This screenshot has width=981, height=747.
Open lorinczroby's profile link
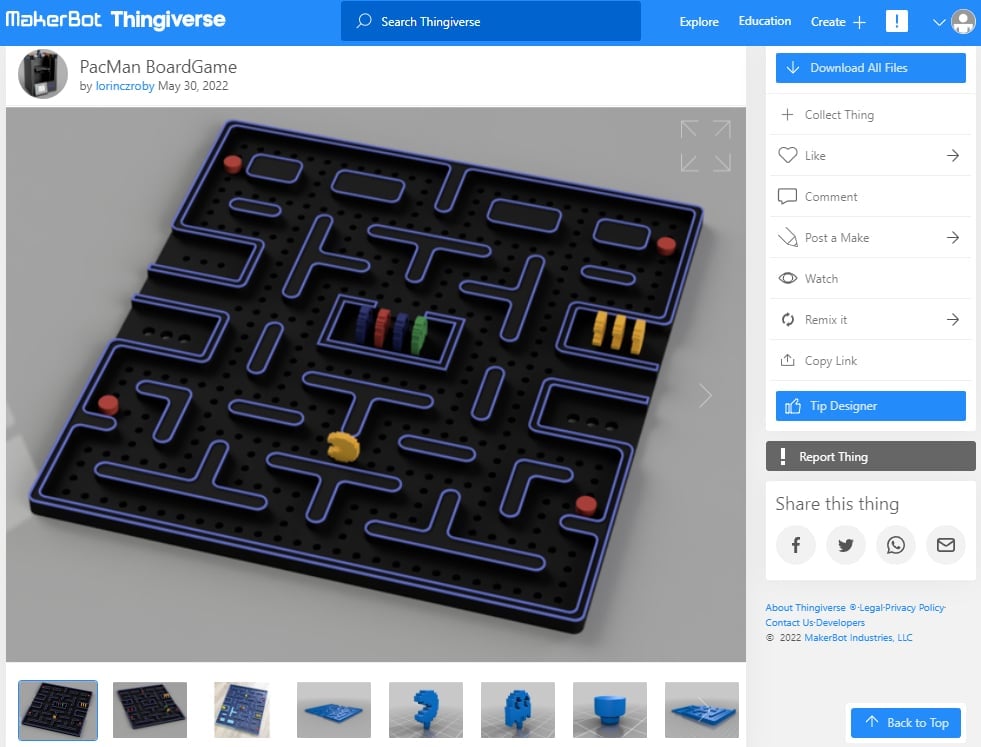click(125, 86)
